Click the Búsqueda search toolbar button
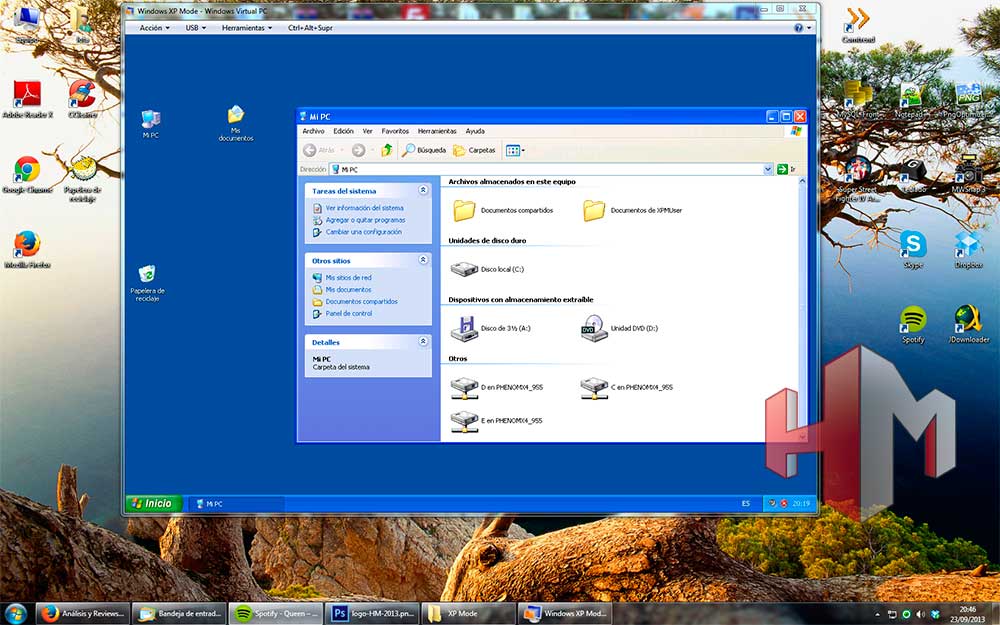 tap(424, 151)
